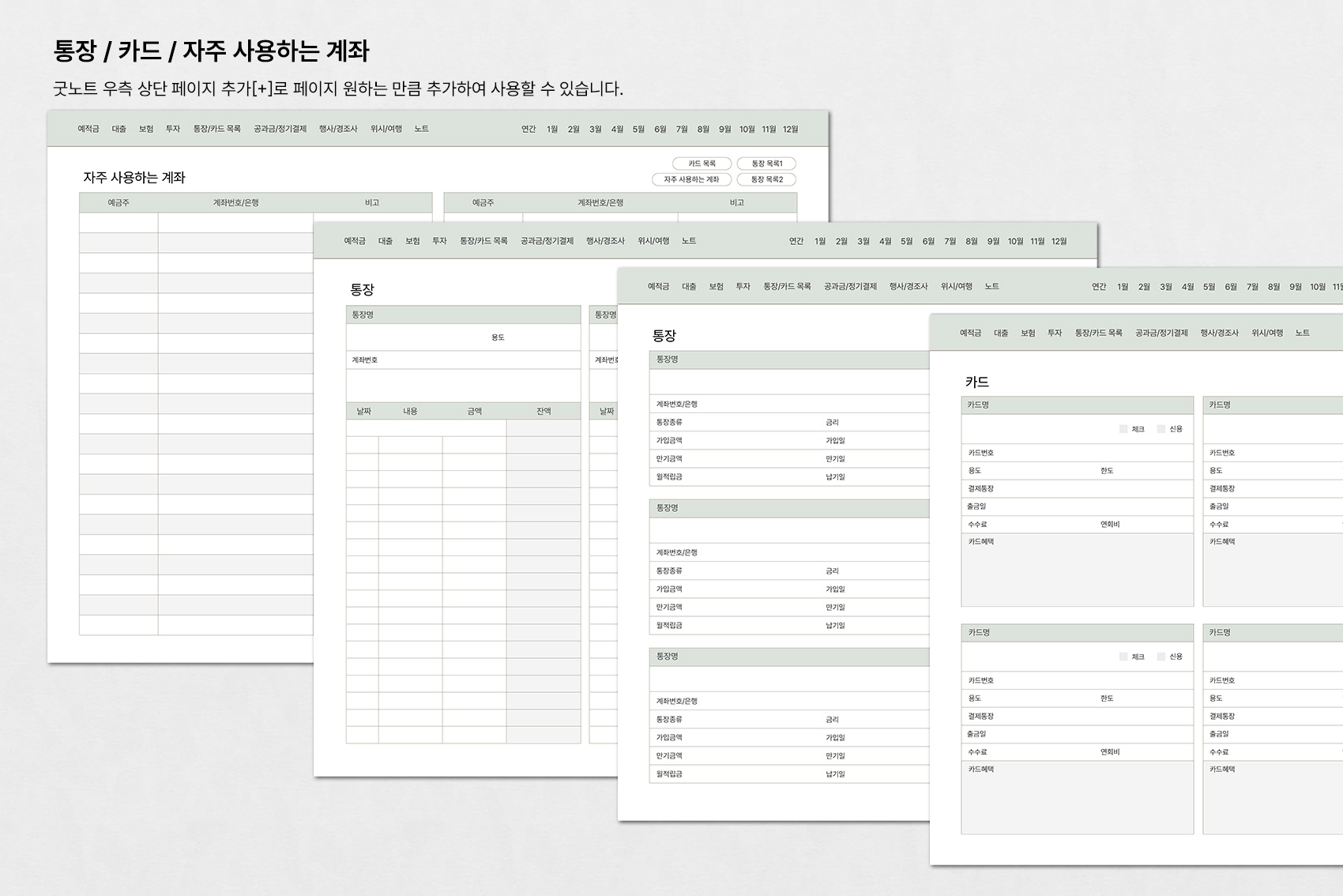Jump to 7월 on first page
The width and height of the screenshot is (1343, 896).
click(682, 130)
